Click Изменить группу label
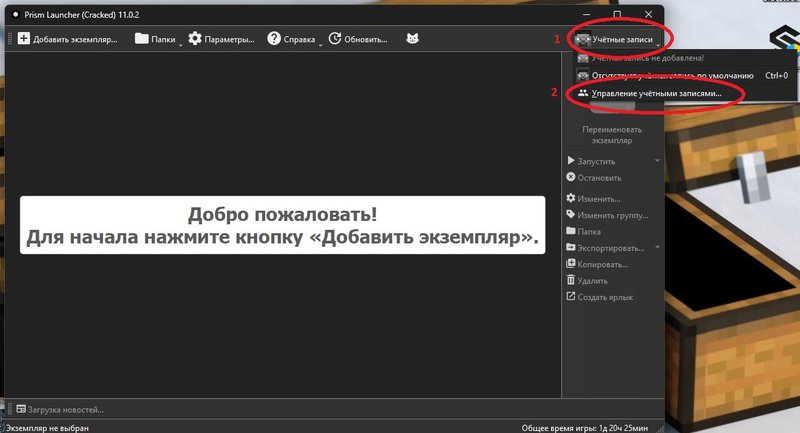This screenshot has height=433, width=800. pyautogui.click(x=613, y=215)
